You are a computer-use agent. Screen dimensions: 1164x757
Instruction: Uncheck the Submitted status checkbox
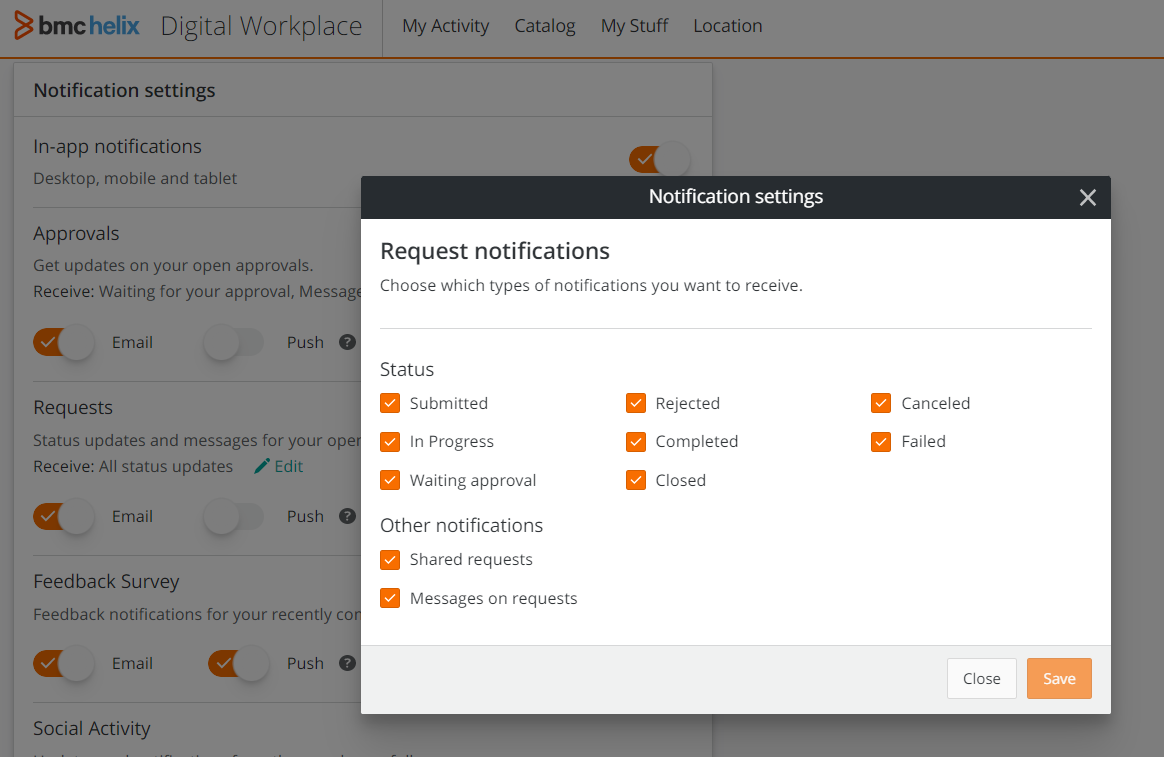point(390,403)
